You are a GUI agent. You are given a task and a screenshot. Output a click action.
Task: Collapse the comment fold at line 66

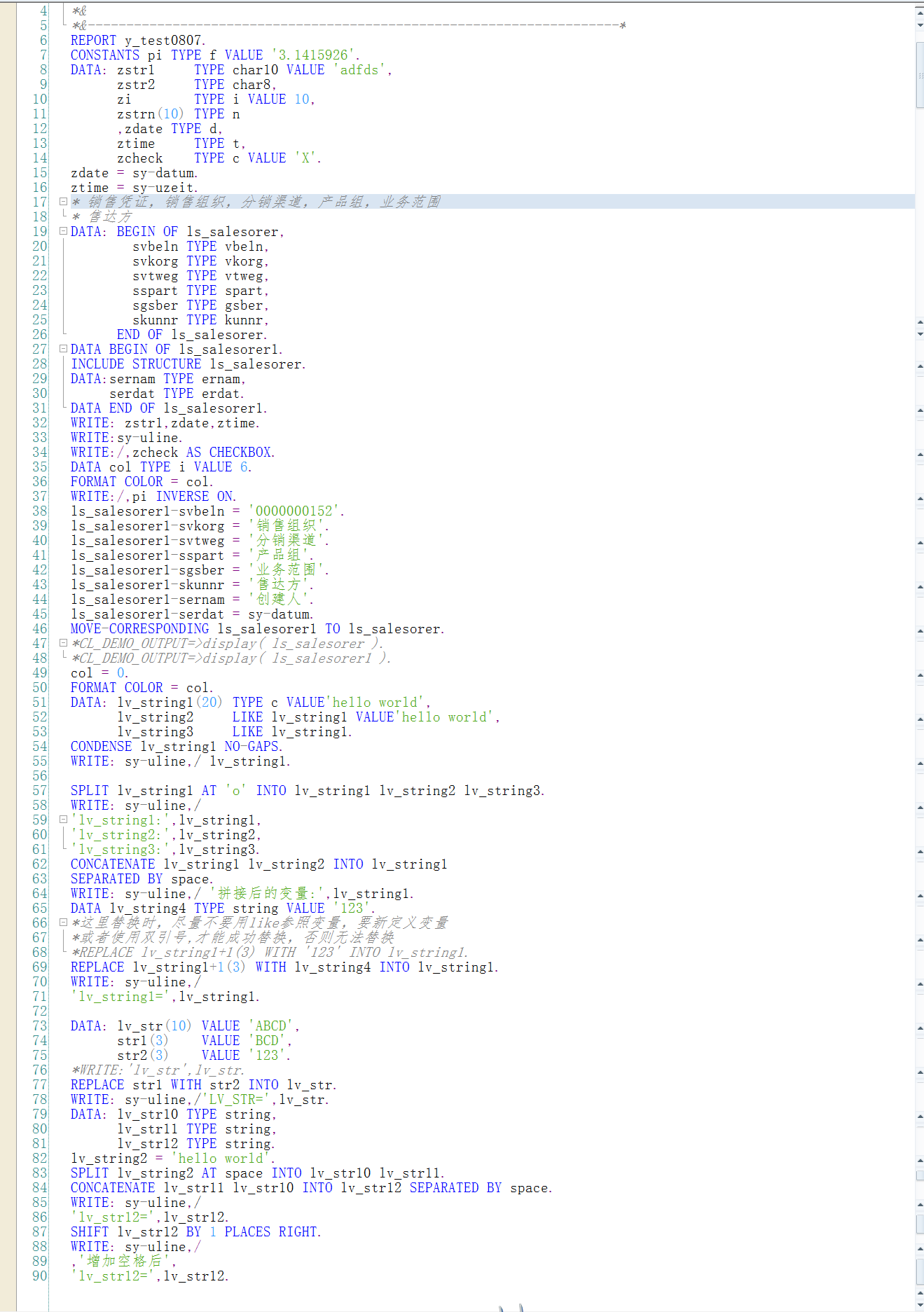coord(63,923)
